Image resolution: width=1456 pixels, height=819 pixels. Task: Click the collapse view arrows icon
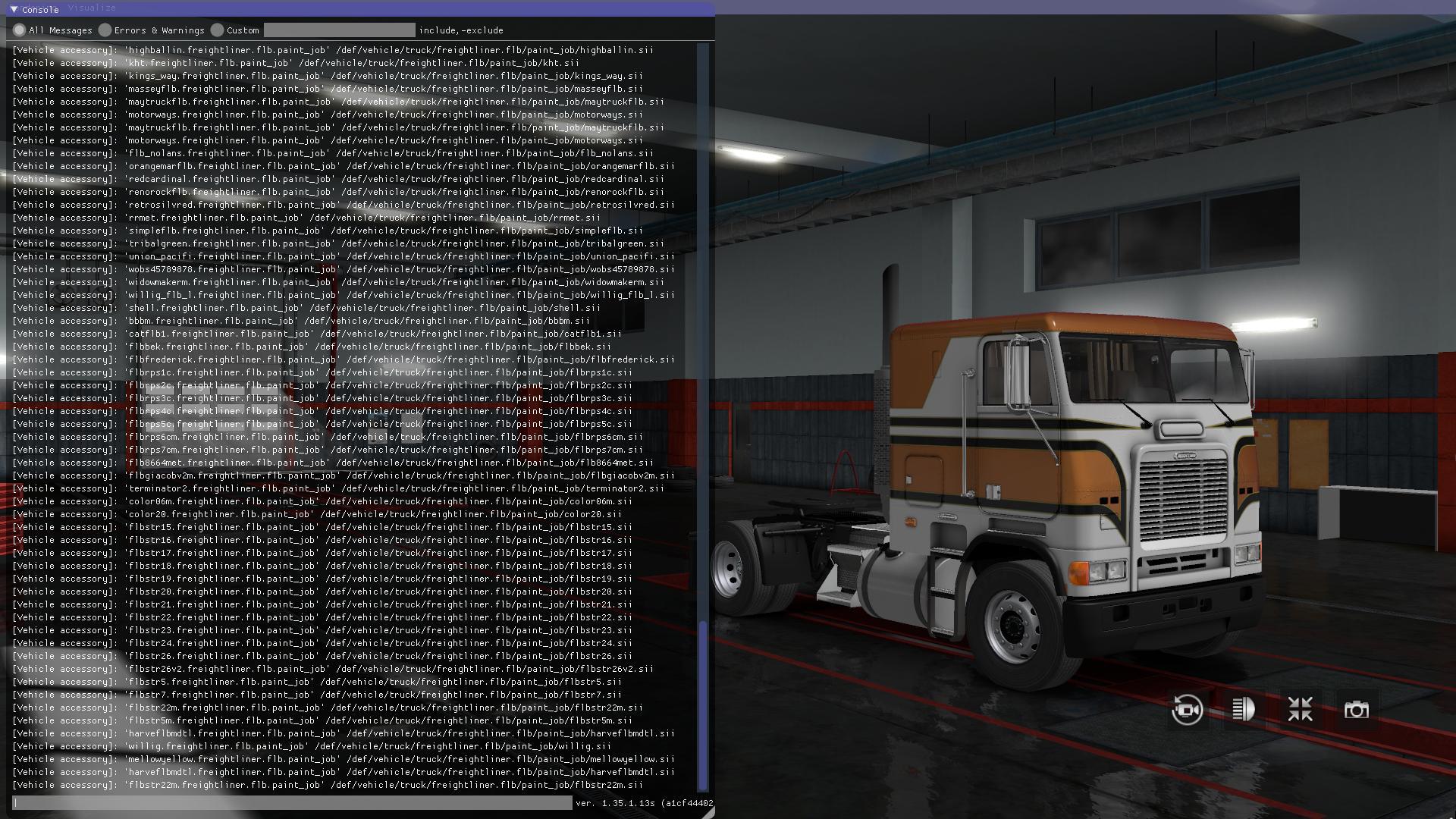coord(1300,710)
